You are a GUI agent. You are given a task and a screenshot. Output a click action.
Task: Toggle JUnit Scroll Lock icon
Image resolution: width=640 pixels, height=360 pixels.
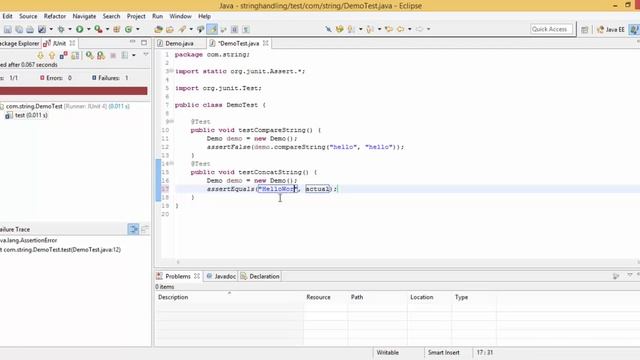click(75, 56)
